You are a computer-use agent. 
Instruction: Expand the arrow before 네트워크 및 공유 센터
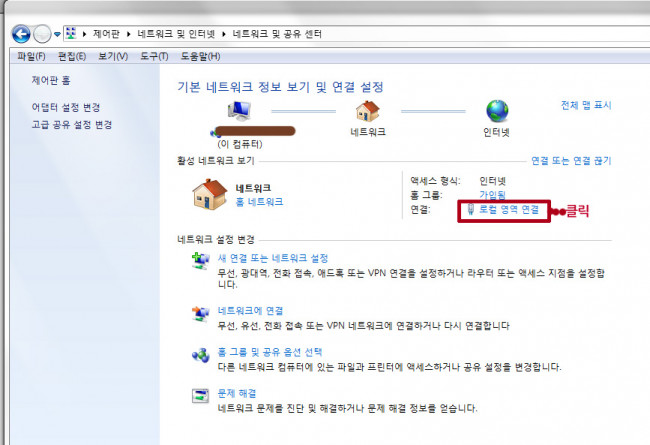pos(224,34)
